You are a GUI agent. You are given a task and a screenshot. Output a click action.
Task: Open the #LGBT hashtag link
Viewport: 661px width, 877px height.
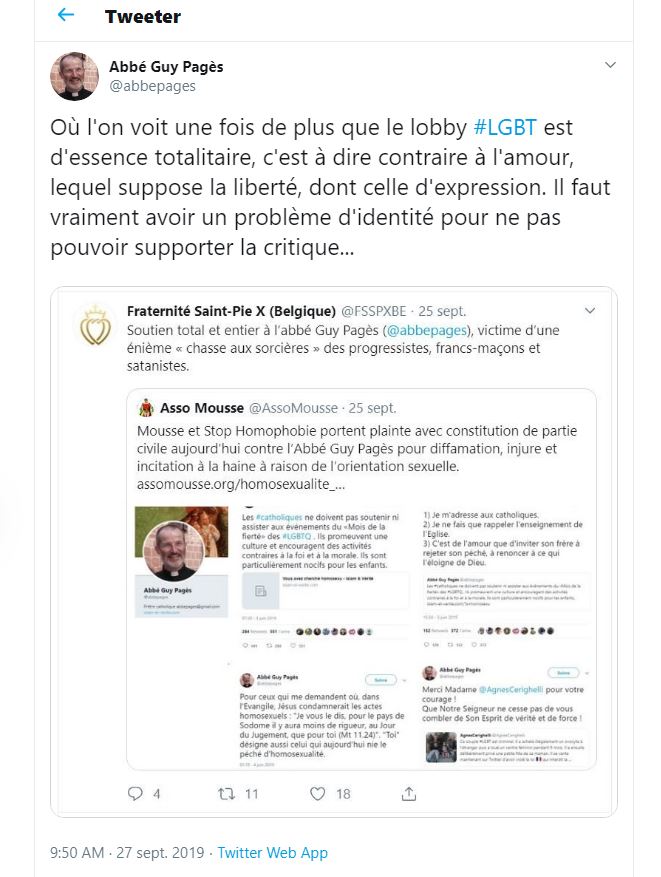pos(505,128)
